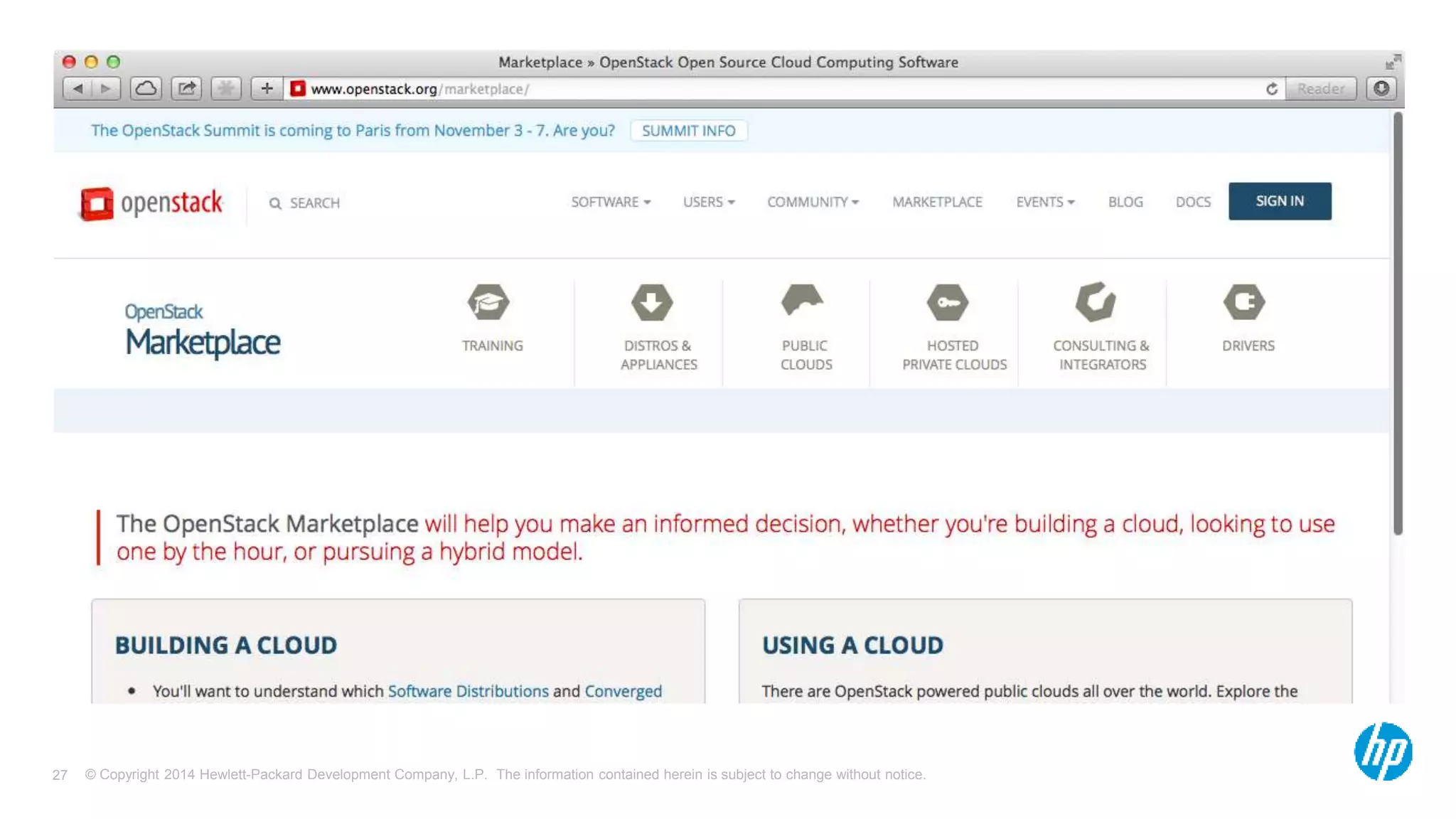Open Distros & Appliances download icon

[651, 302]
